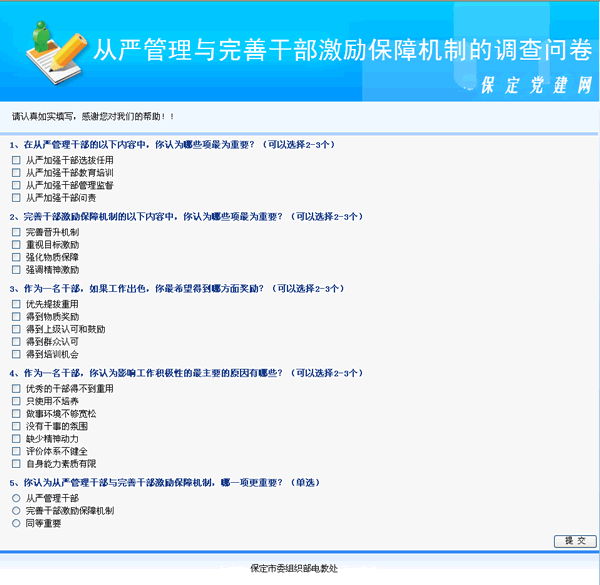The image size is (600, 585).
Task: Choose 从严管理干部 radio button
Action: (16, 498)
